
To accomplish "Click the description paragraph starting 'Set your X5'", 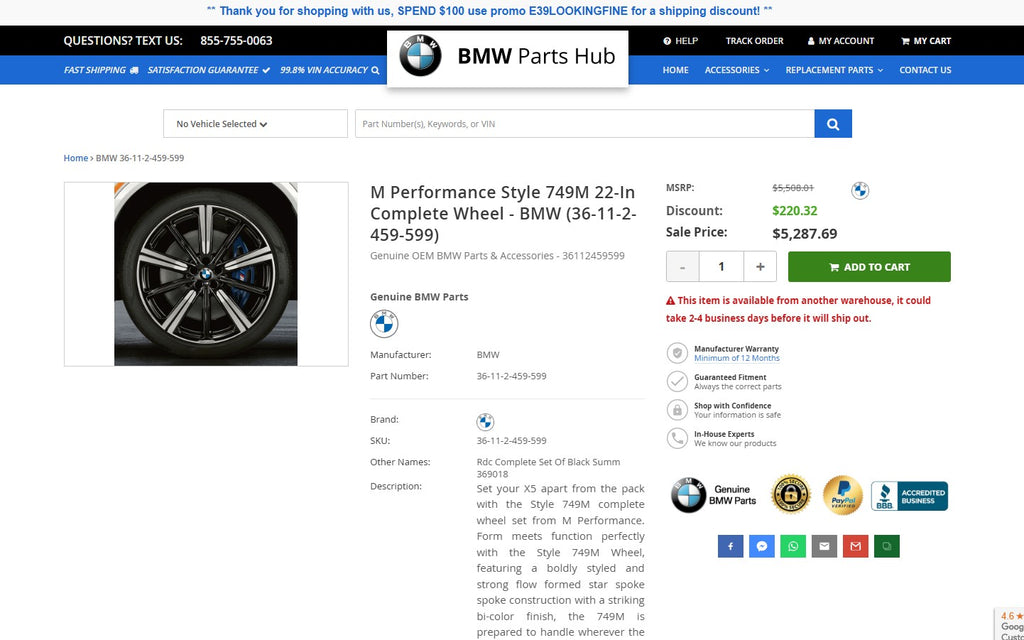I will click(x=560, y=560).
